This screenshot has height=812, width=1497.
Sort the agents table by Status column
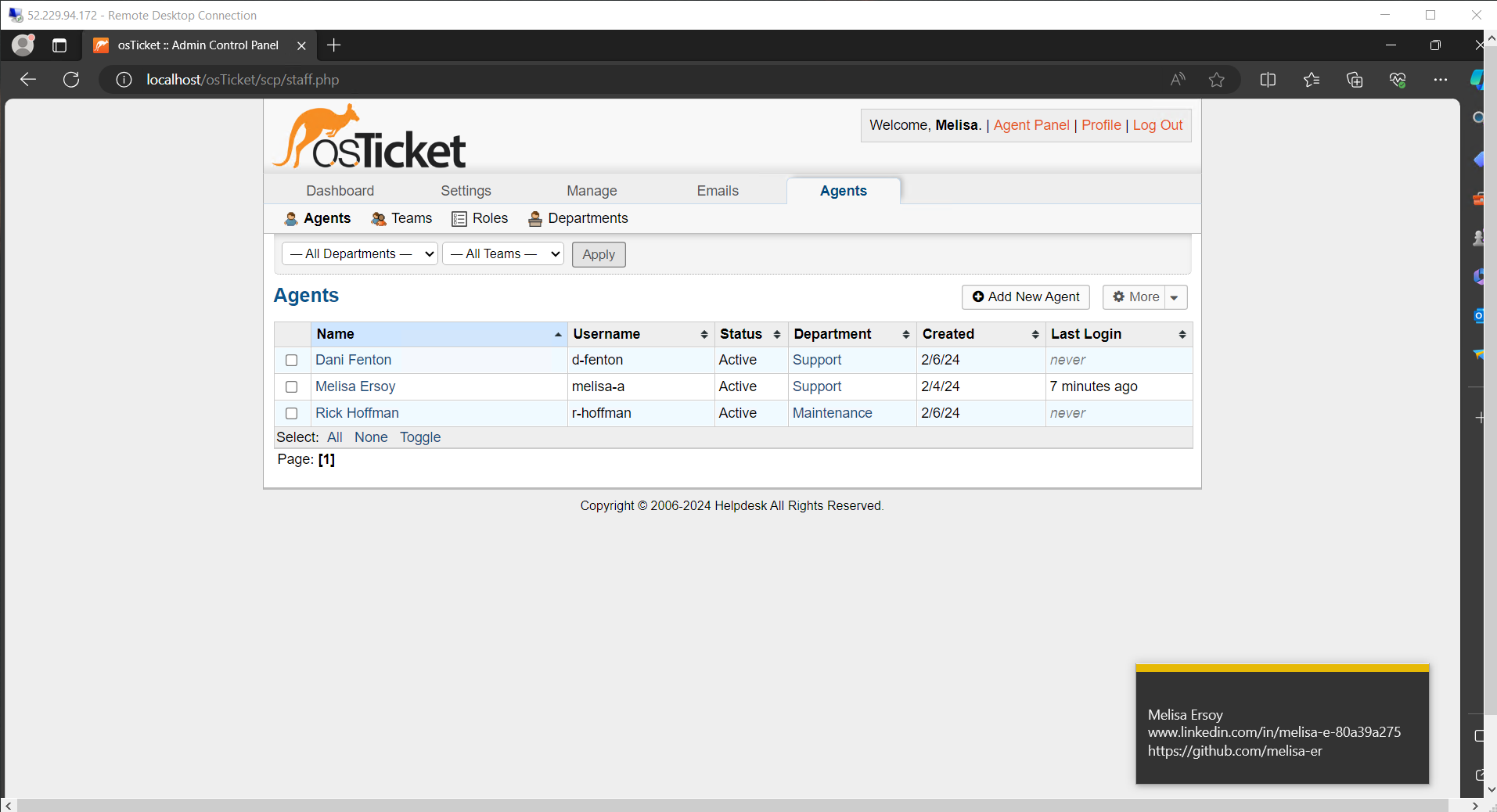[750, 334]
